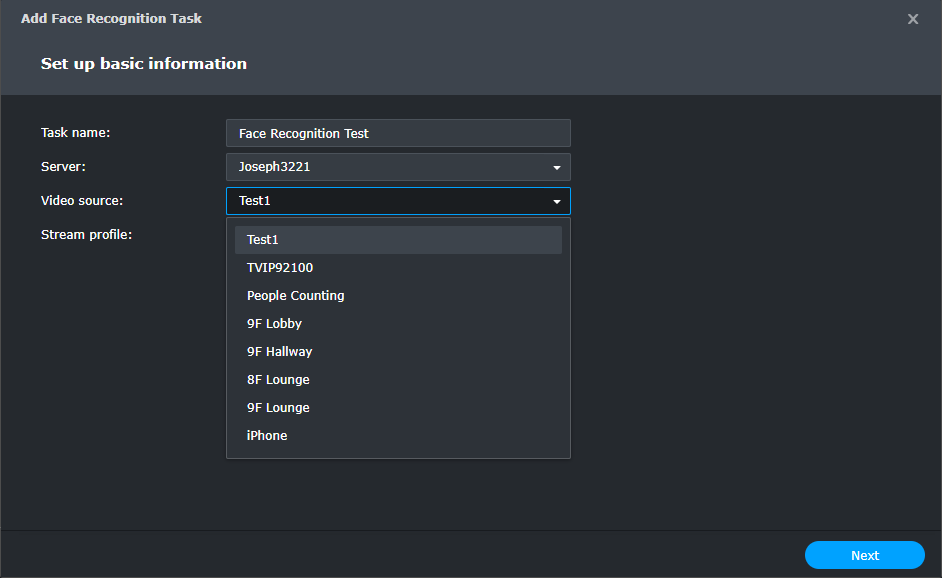Click the Task name input field

pos(398,134)
